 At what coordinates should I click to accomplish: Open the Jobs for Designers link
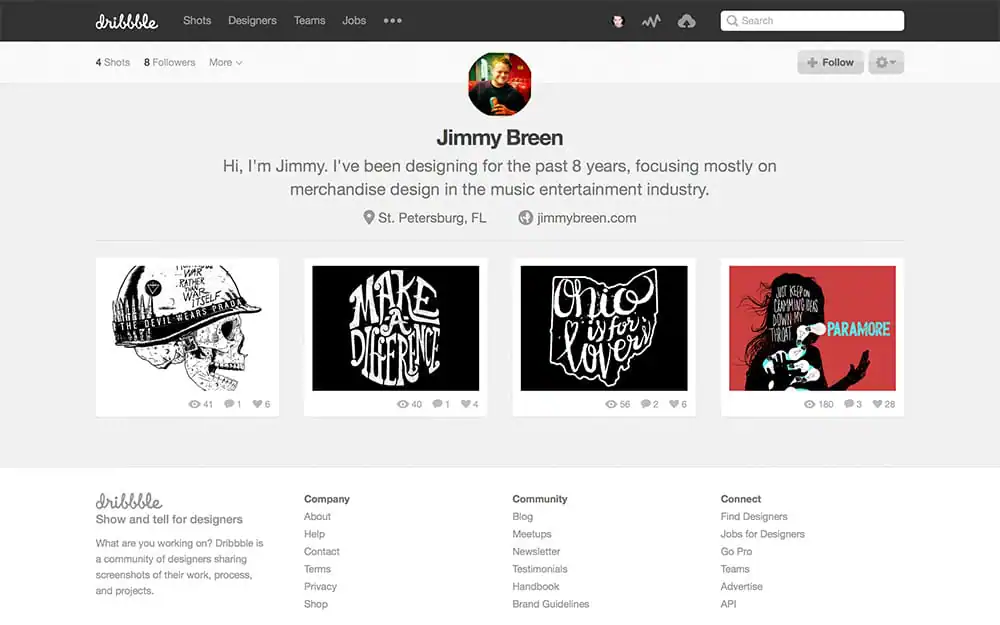click(763, 534)
